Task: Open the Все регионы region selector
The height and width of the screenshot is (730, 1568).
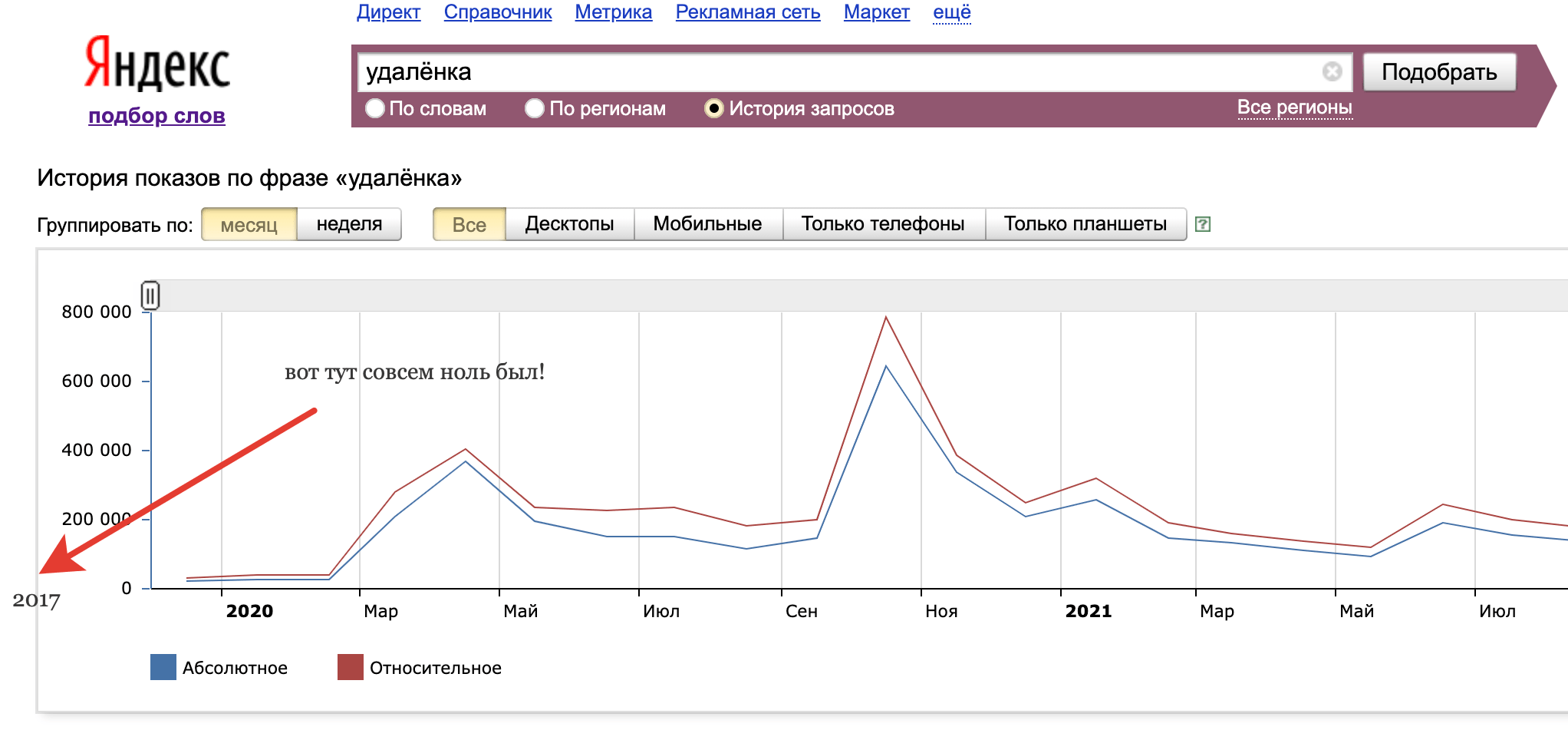Action: [1294, 107]
